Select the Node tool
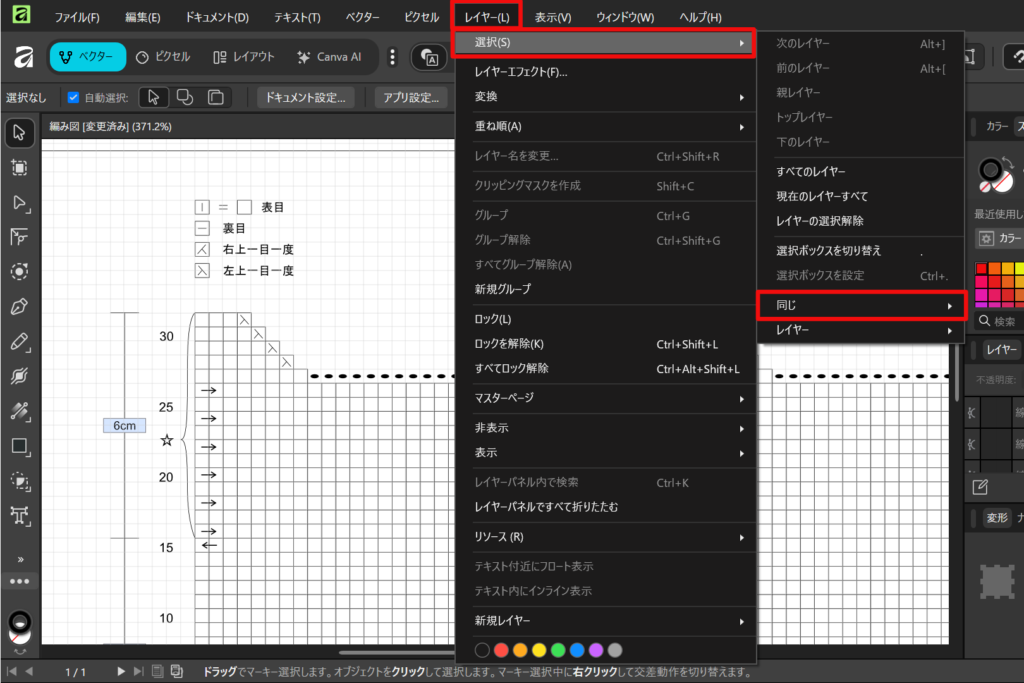The image size is (1024, 683). [x=19, y=203]
